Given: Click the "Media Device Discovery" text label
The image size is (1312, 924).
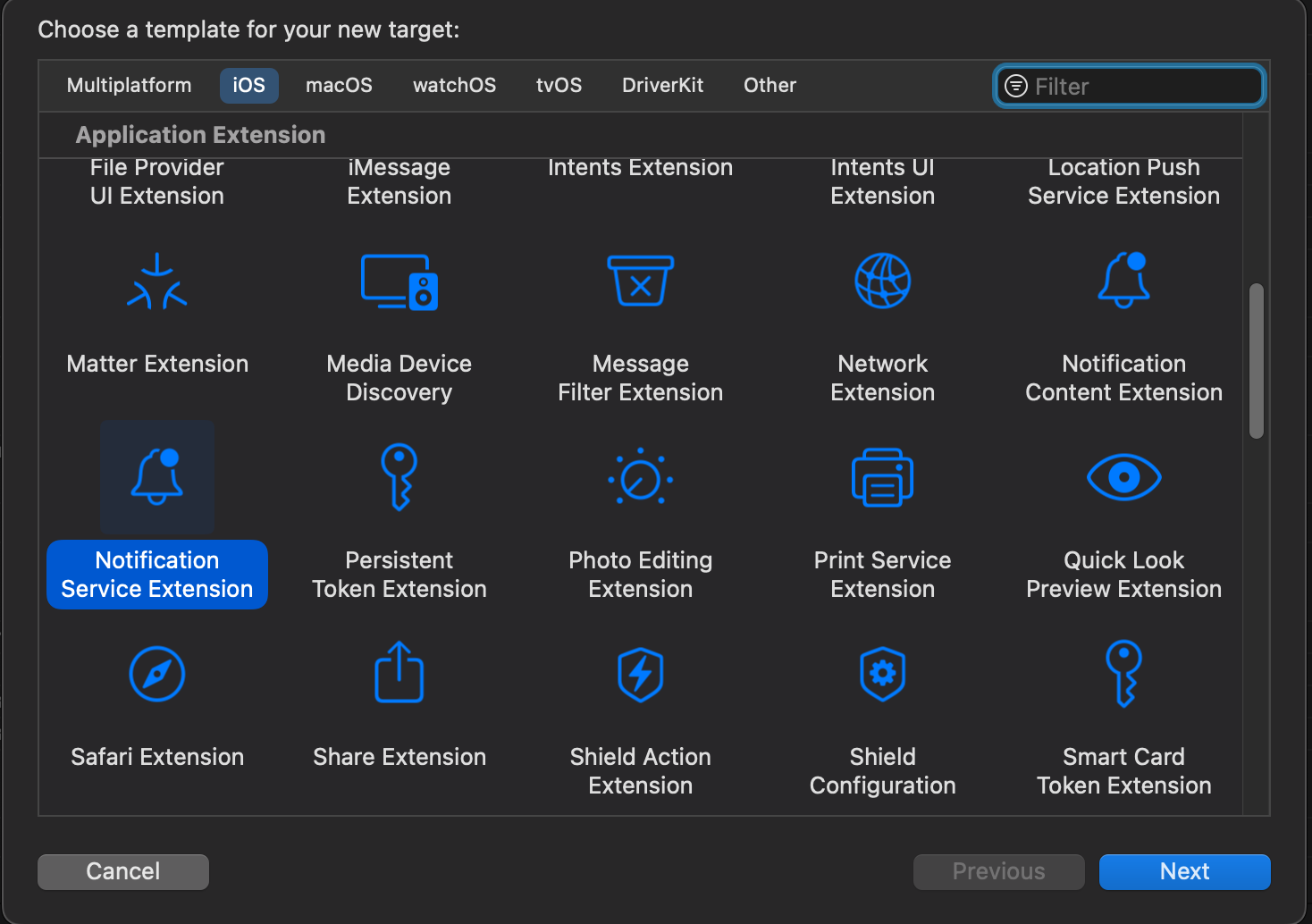Looking at the screenshot, I should 399,378.
